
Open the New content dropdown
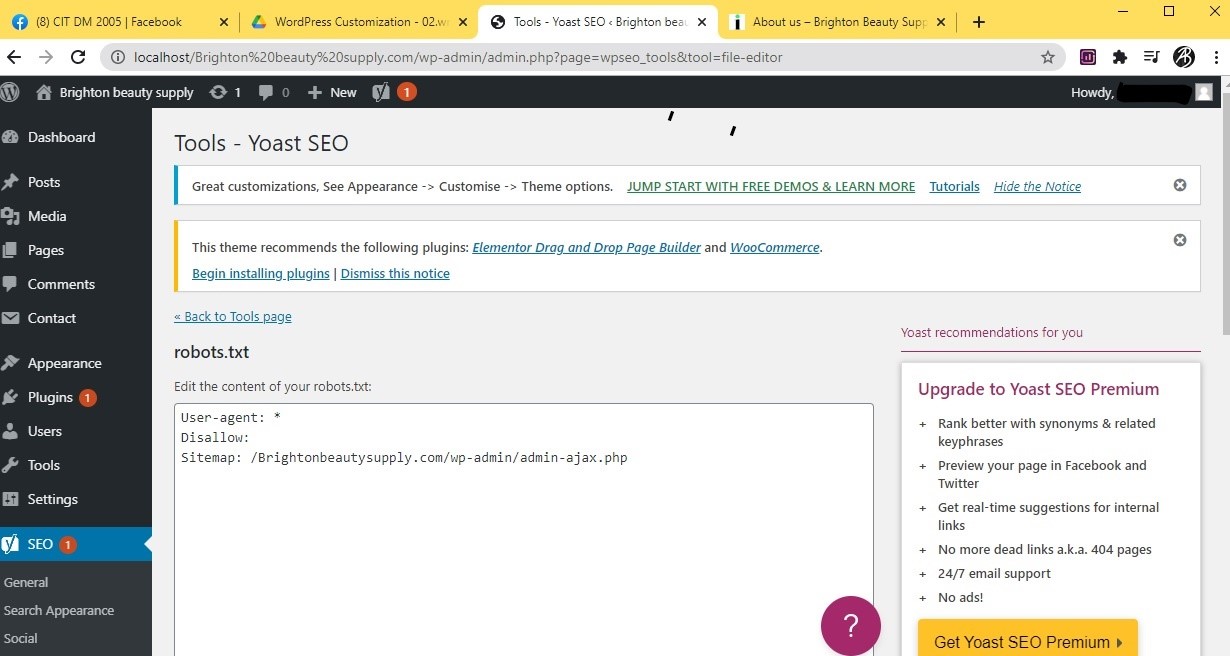tap(332, 92)
